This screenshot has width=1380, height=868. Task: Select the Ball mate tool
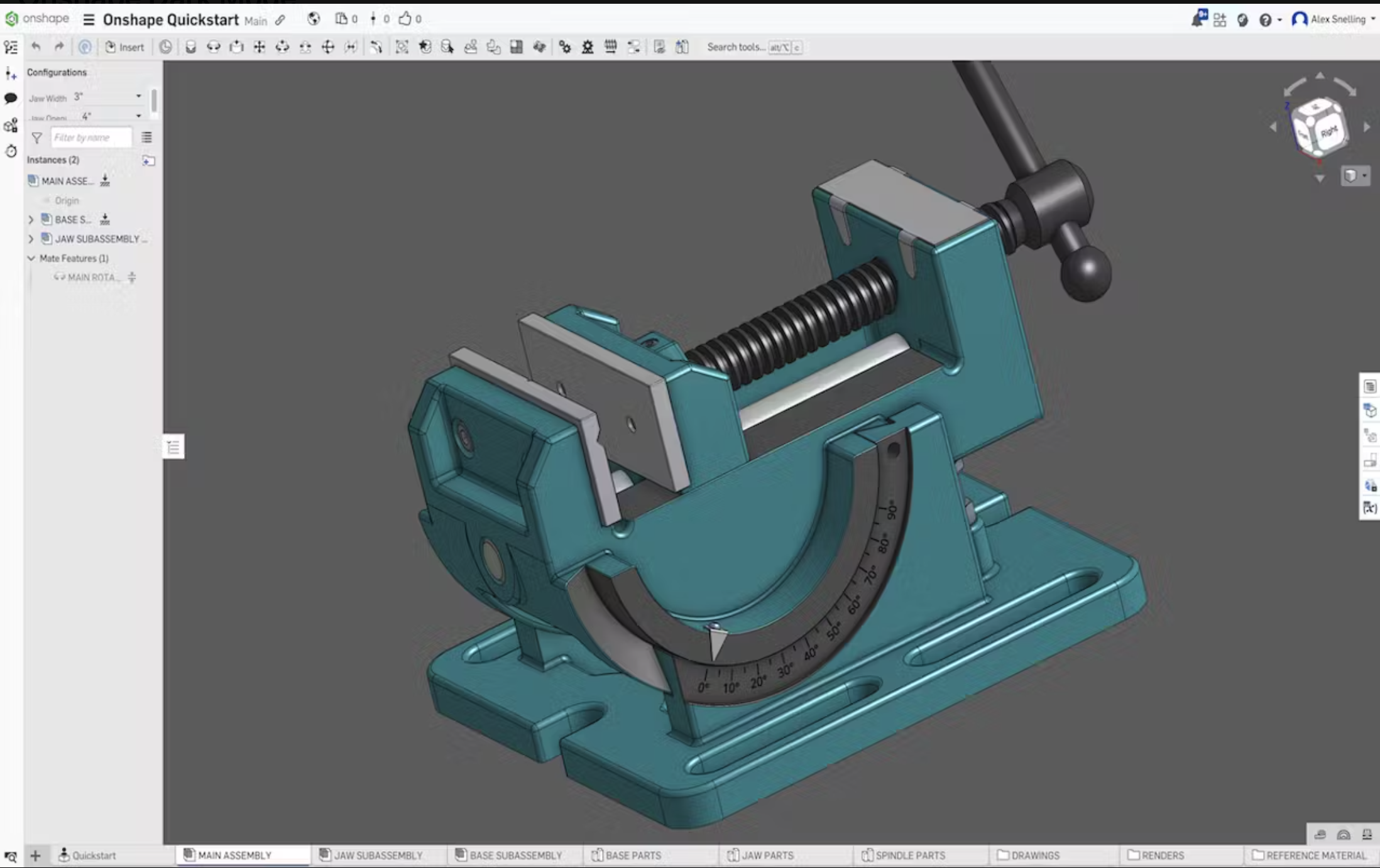[x=327, y=47]
